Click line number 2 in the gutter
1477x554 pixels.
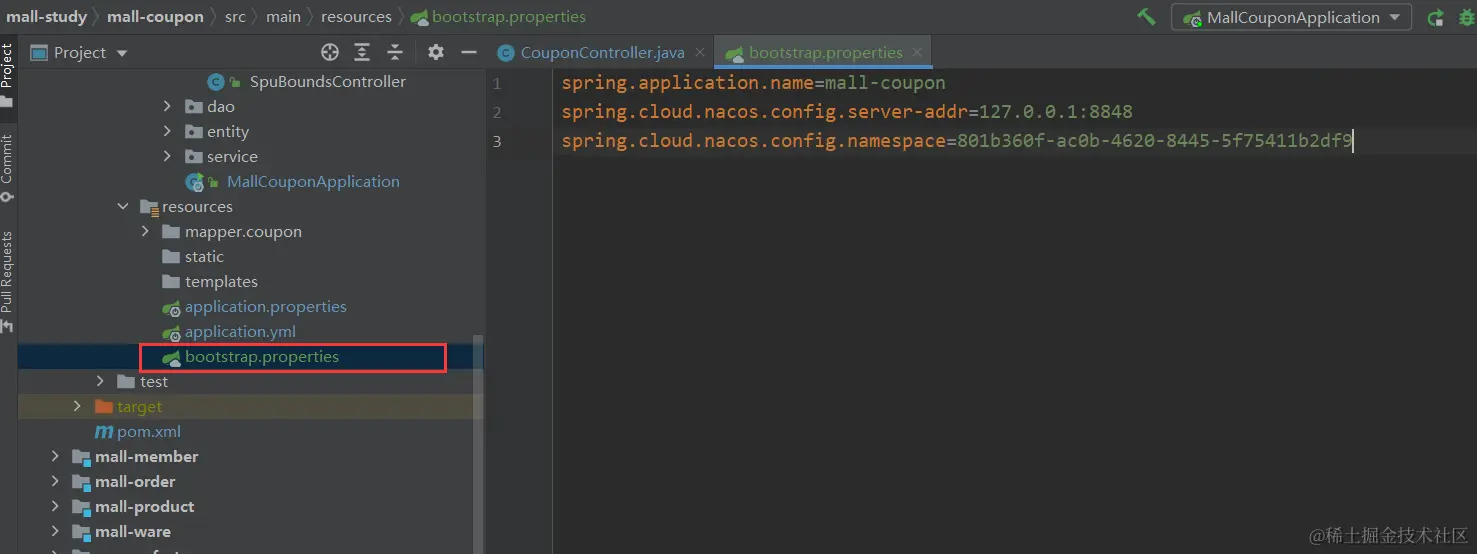[497, 112]
